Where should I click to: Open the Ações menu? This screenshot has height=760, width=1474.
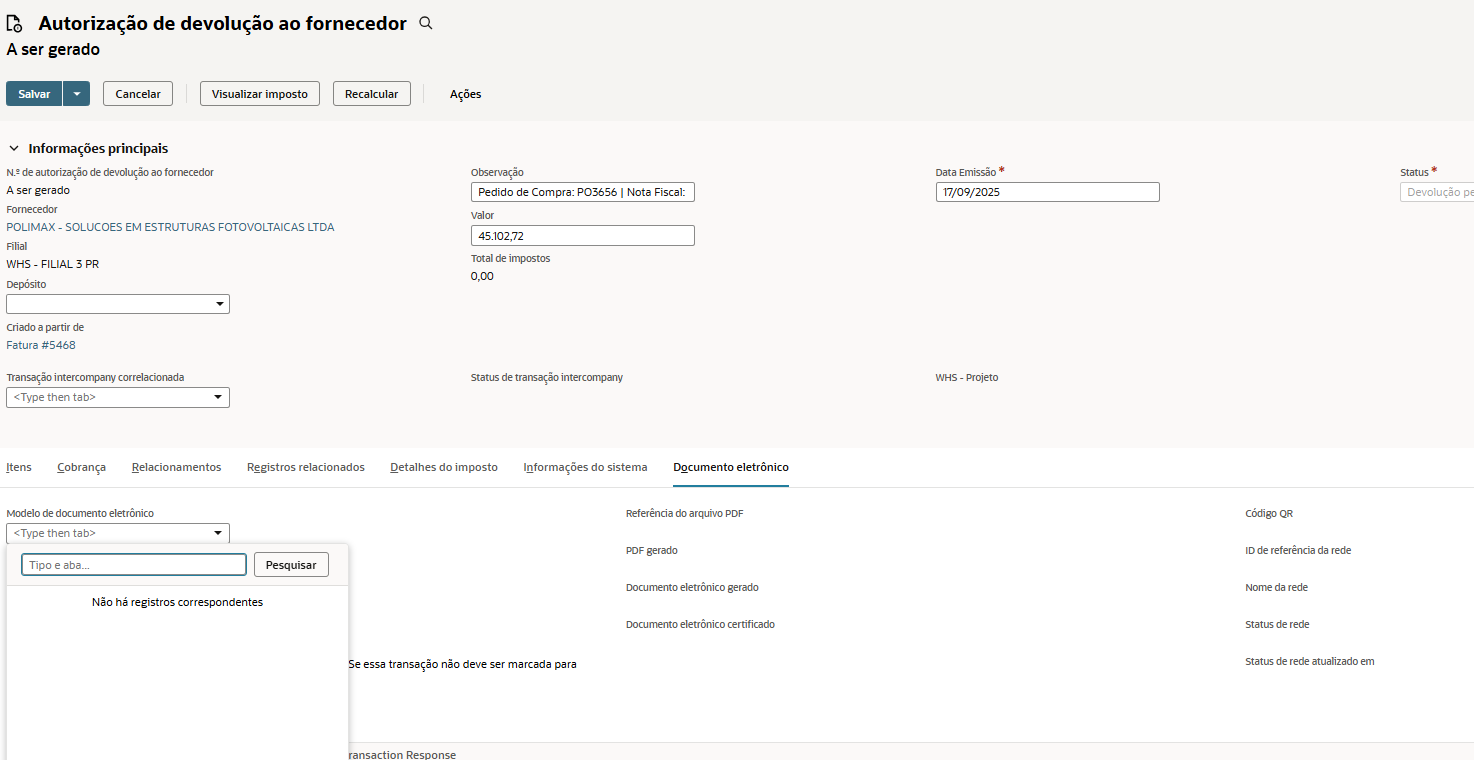click(465, 94)
